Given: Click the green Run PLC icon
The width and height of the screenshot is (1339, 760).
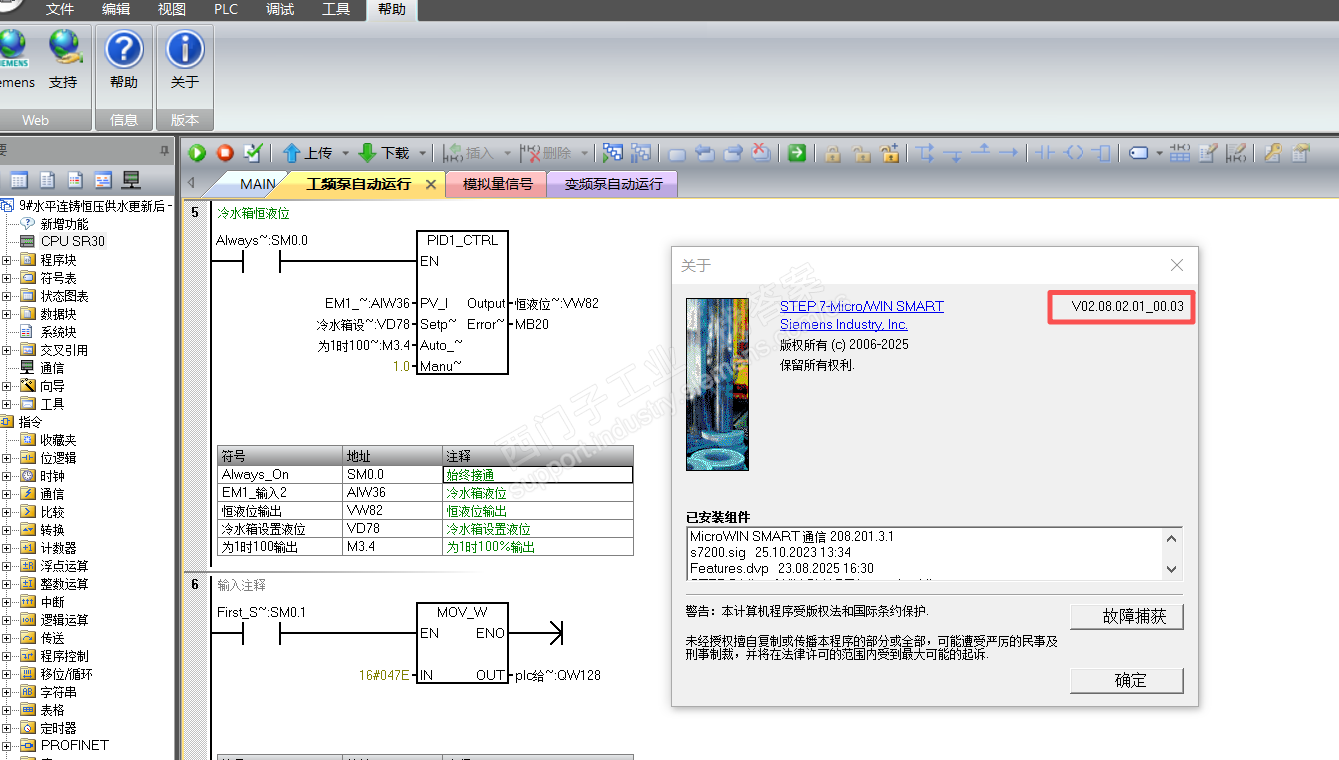Looking at the screenshot, I should tap(197, 153).
